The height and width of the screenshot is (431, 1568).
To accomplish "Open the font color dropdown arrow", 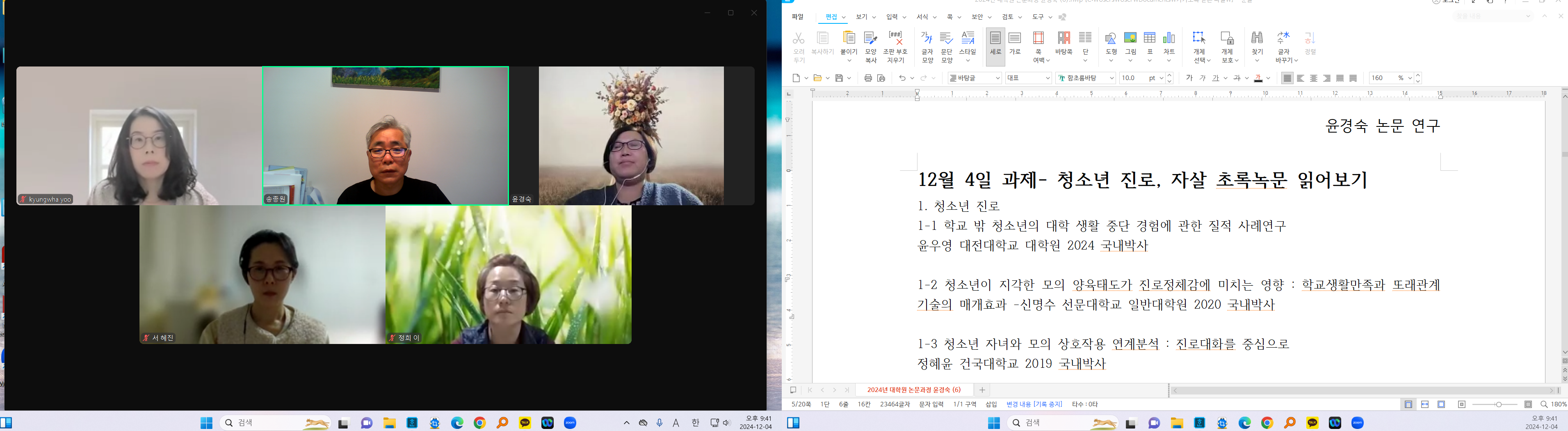I will pyautogui.click(x=1268, y=78).
